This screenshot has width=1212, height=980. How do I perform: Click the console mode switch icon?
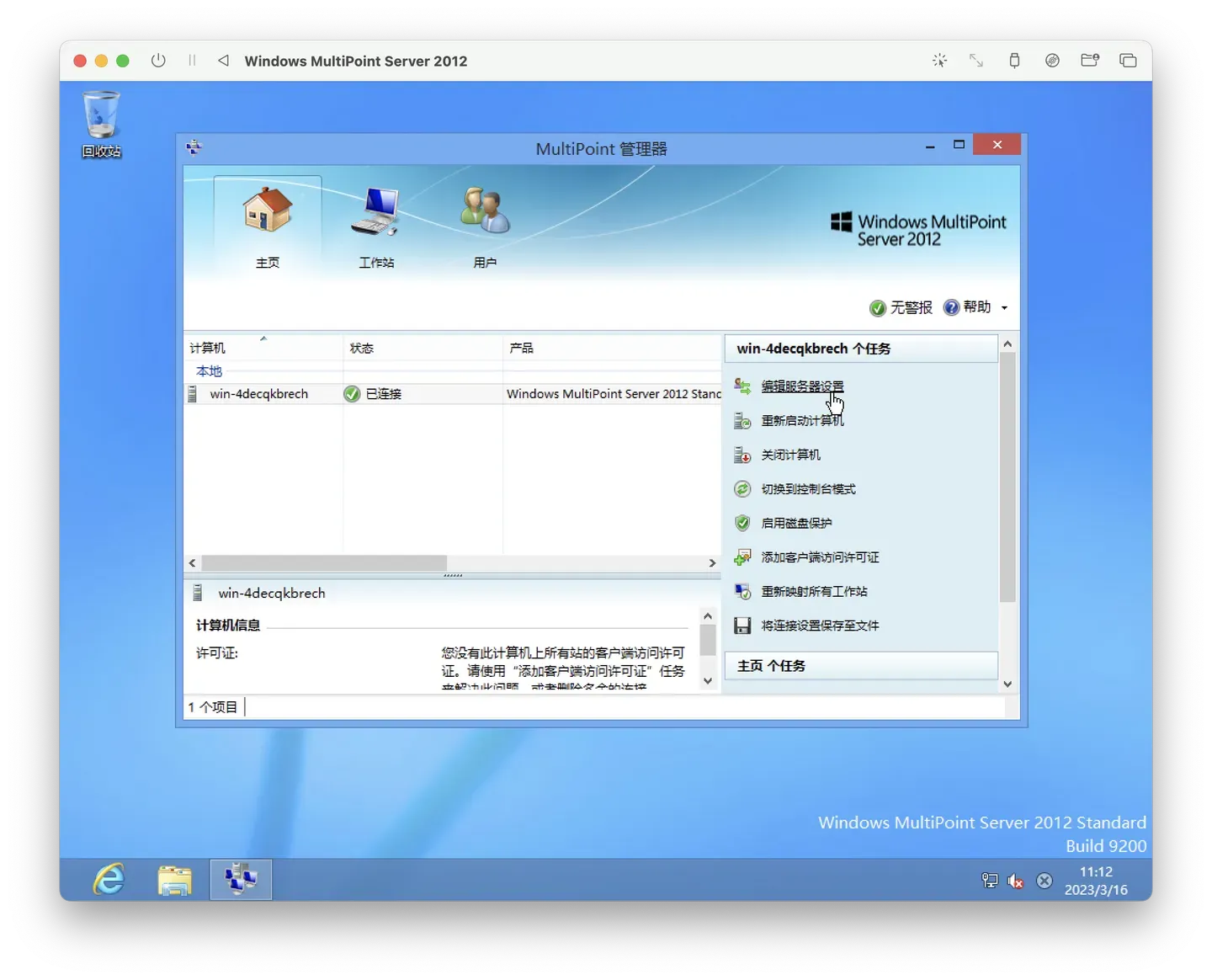[x=742, y=489]
